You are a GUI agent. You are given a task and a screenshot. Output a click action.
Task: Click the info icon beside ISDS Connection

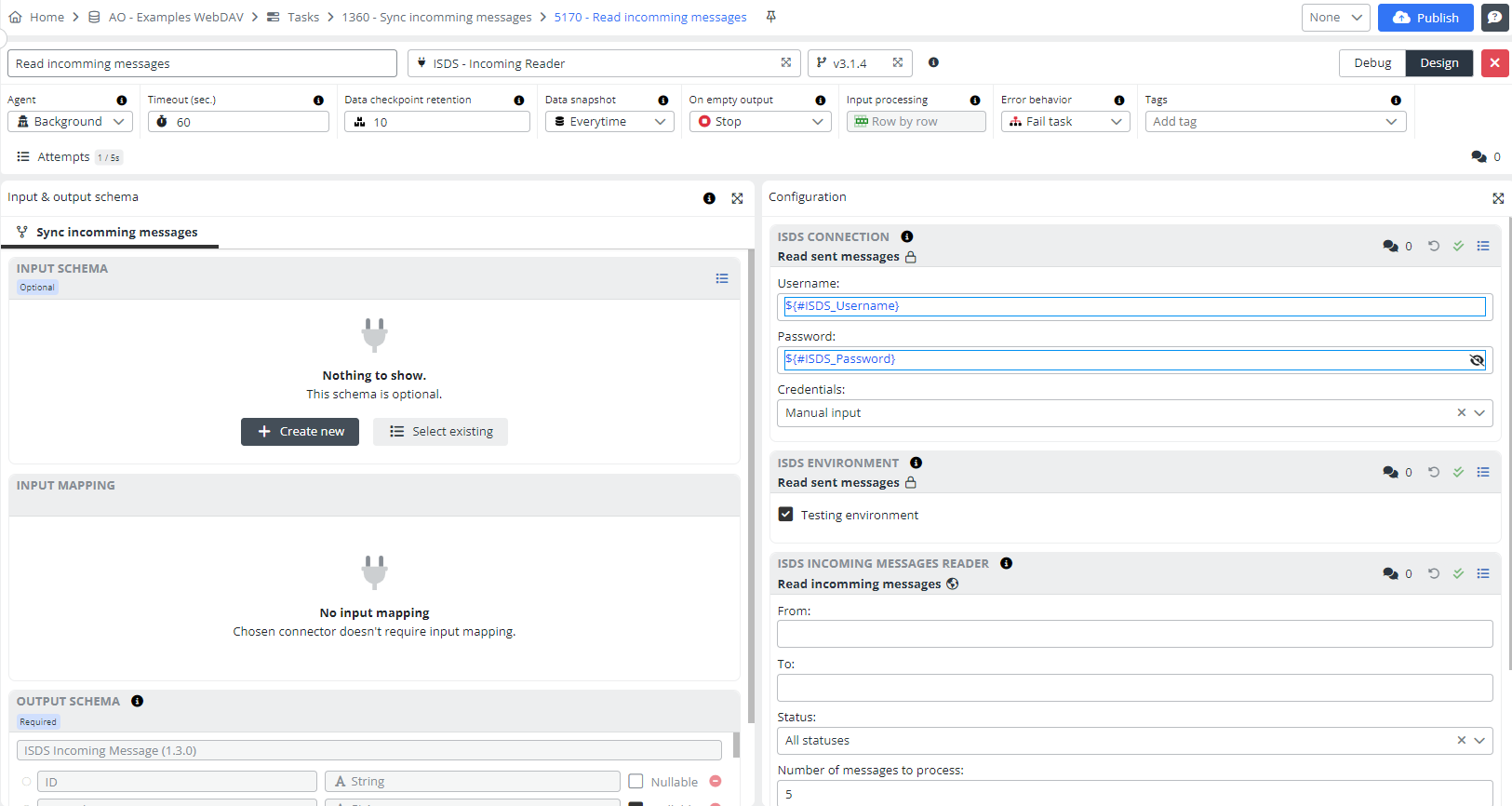906,237
